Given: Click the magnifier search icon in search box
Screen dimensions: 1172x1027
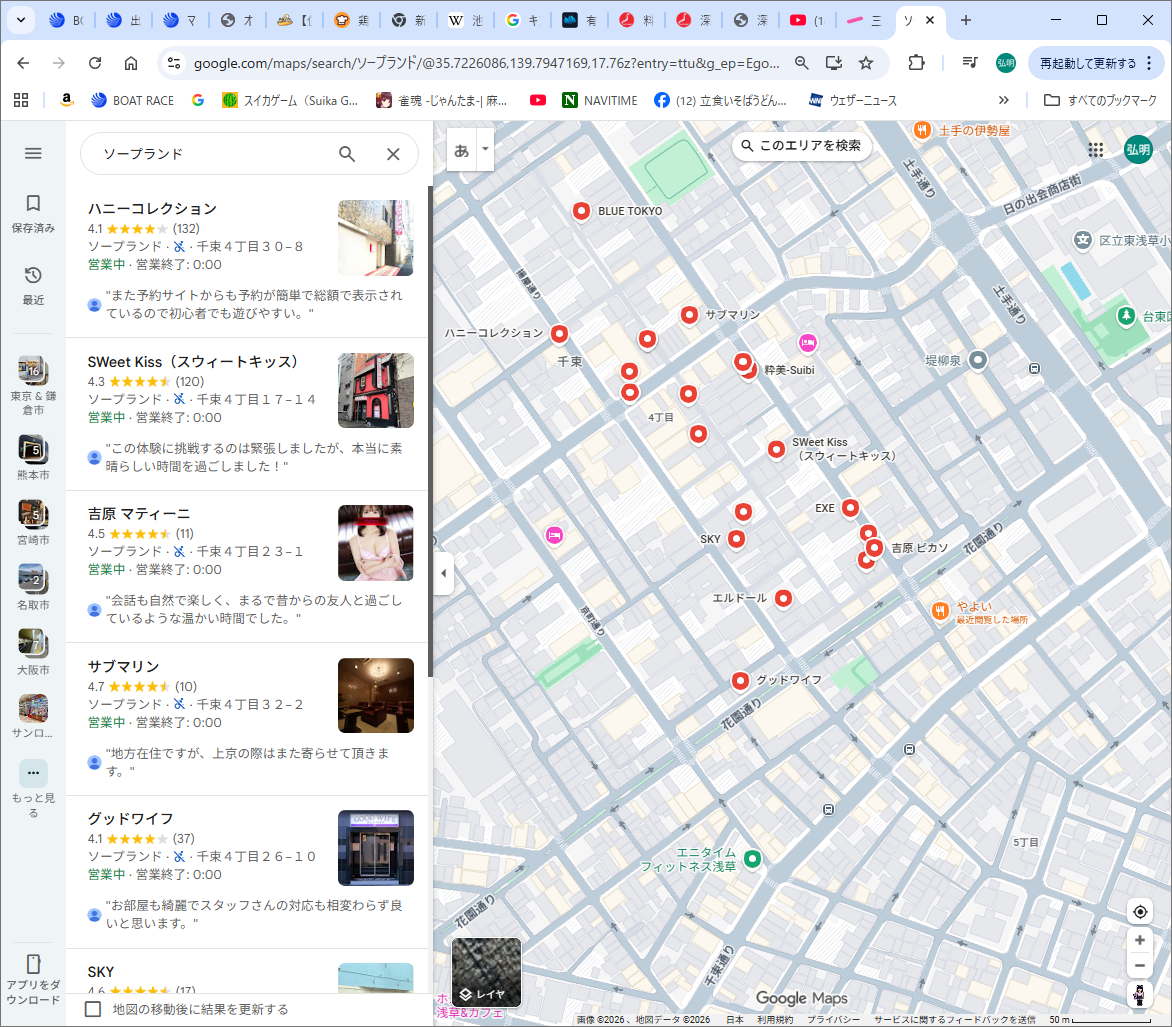Looking at the screenshot, I should tap(347, 154).
